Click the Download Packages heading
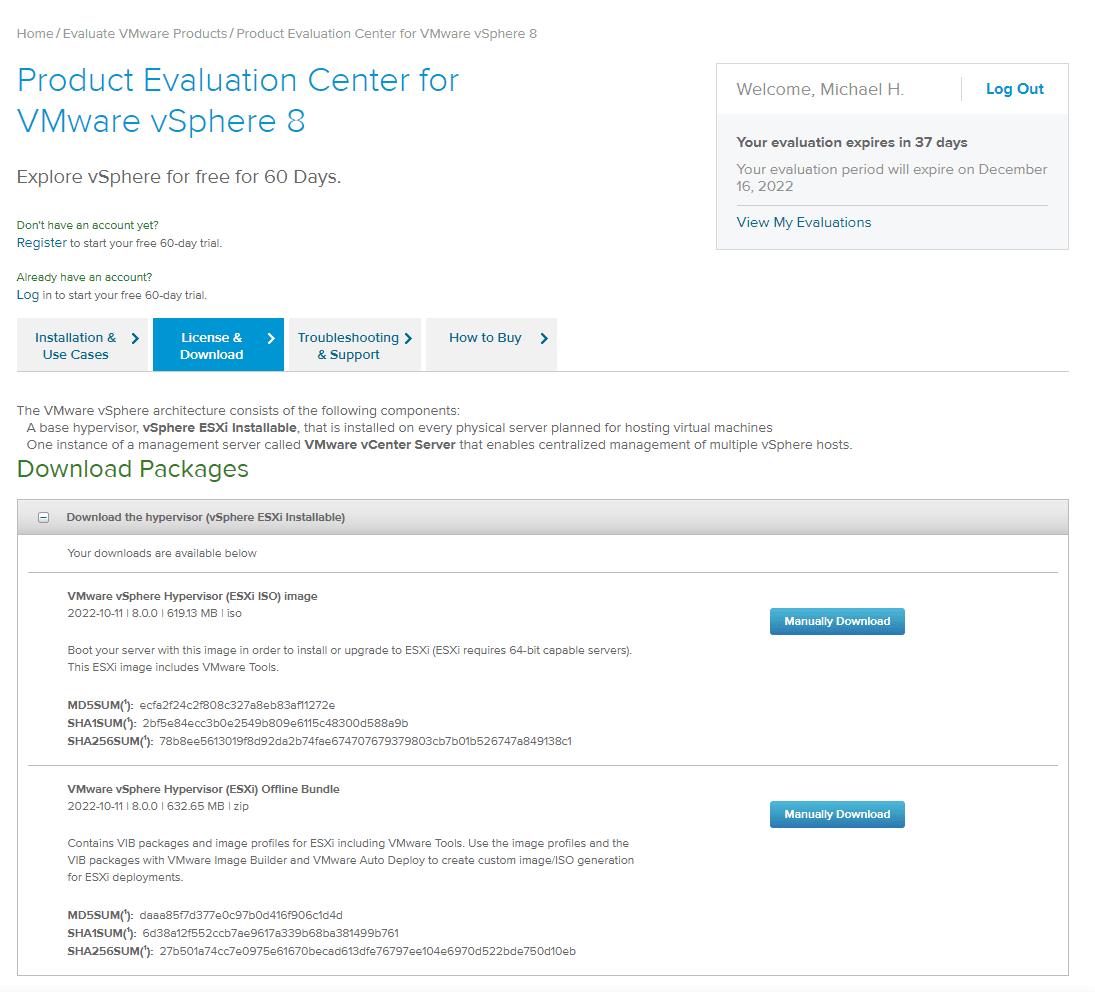 [133, 469]
